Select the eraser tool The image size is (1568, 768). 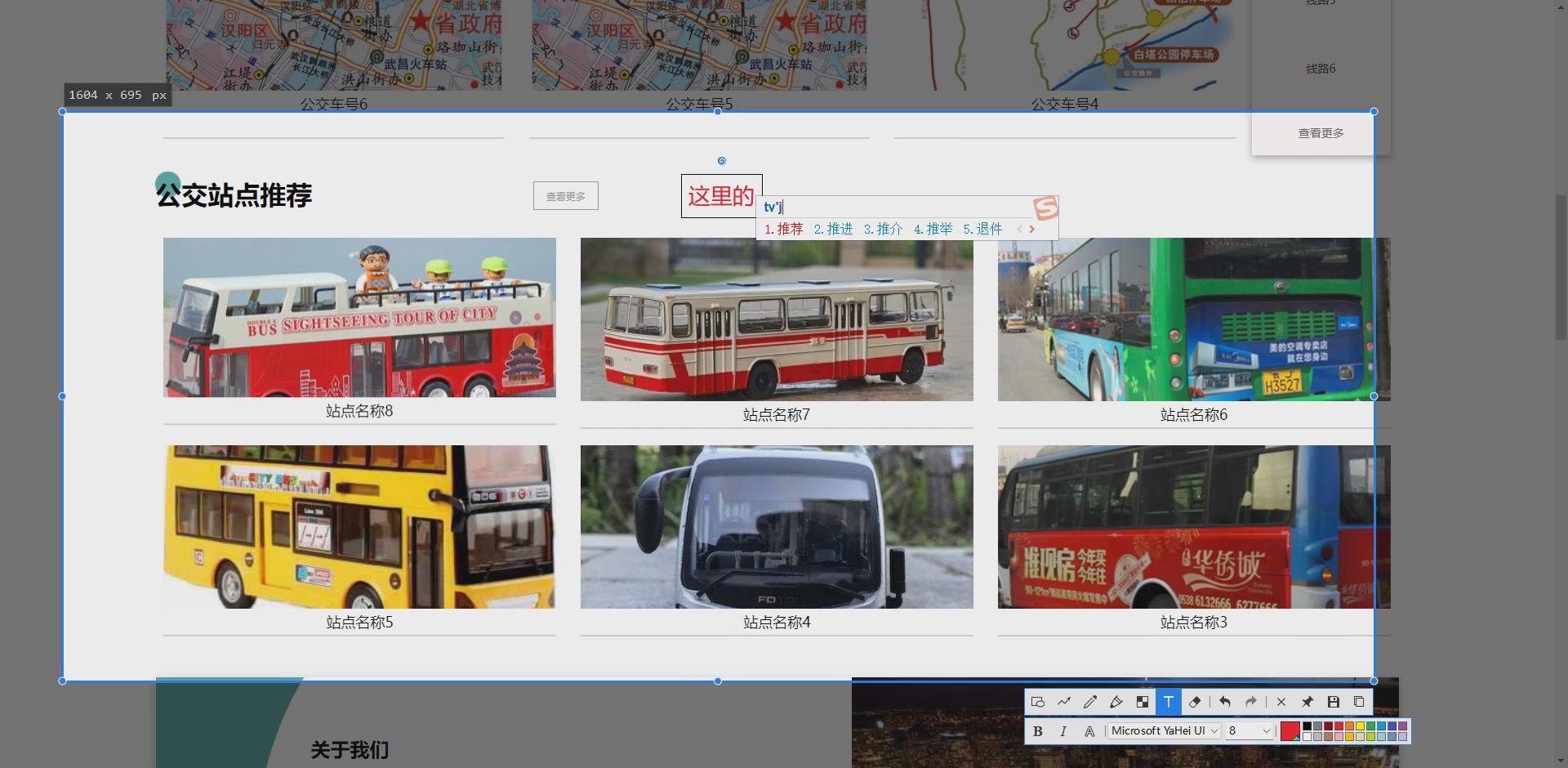pyautogui.click(x=1195, y=702)
